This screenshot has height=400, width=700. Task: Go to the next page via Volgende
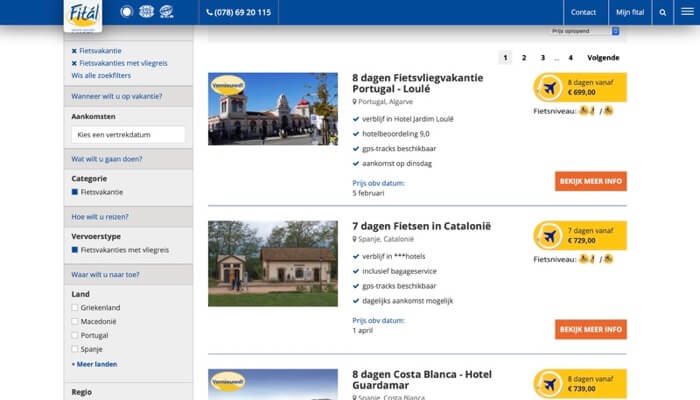pos(603,58)
